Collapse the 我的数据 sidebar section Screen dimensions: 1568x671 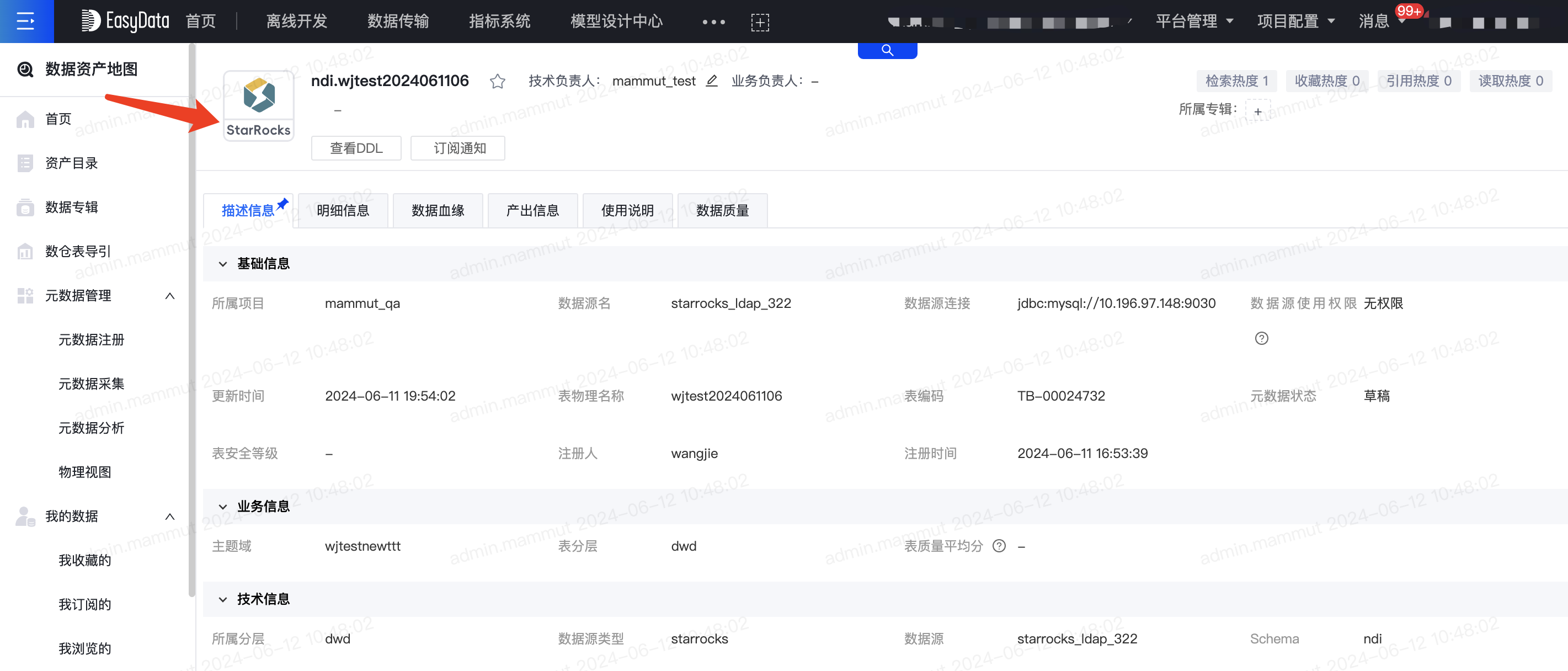[170, 516]
